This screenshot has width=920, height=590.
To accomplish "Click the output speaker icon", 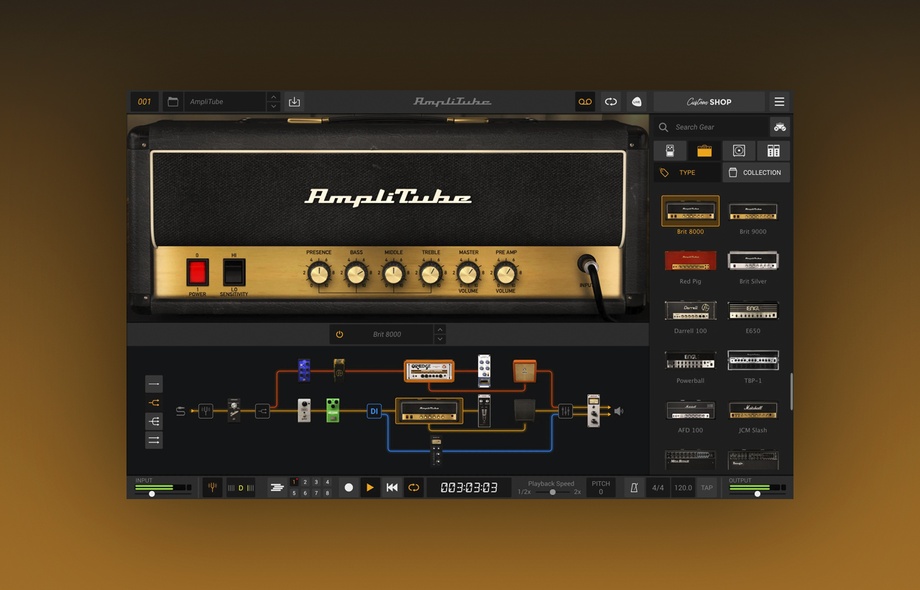I will [x=618, y=411].
